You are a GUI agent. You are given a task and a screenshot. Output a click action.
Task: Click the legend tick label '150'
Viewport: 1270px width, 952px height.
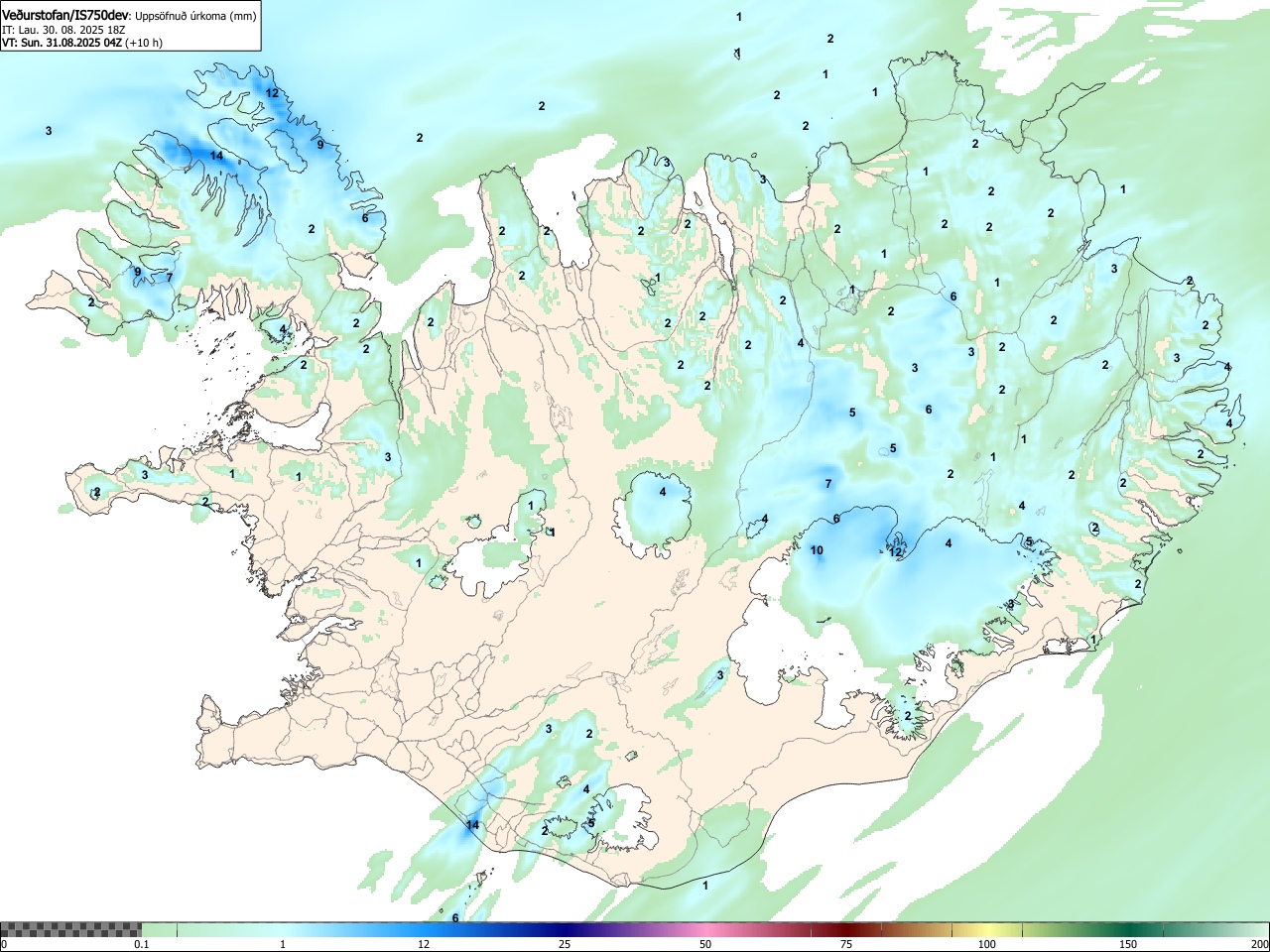tap(1128, 944)
